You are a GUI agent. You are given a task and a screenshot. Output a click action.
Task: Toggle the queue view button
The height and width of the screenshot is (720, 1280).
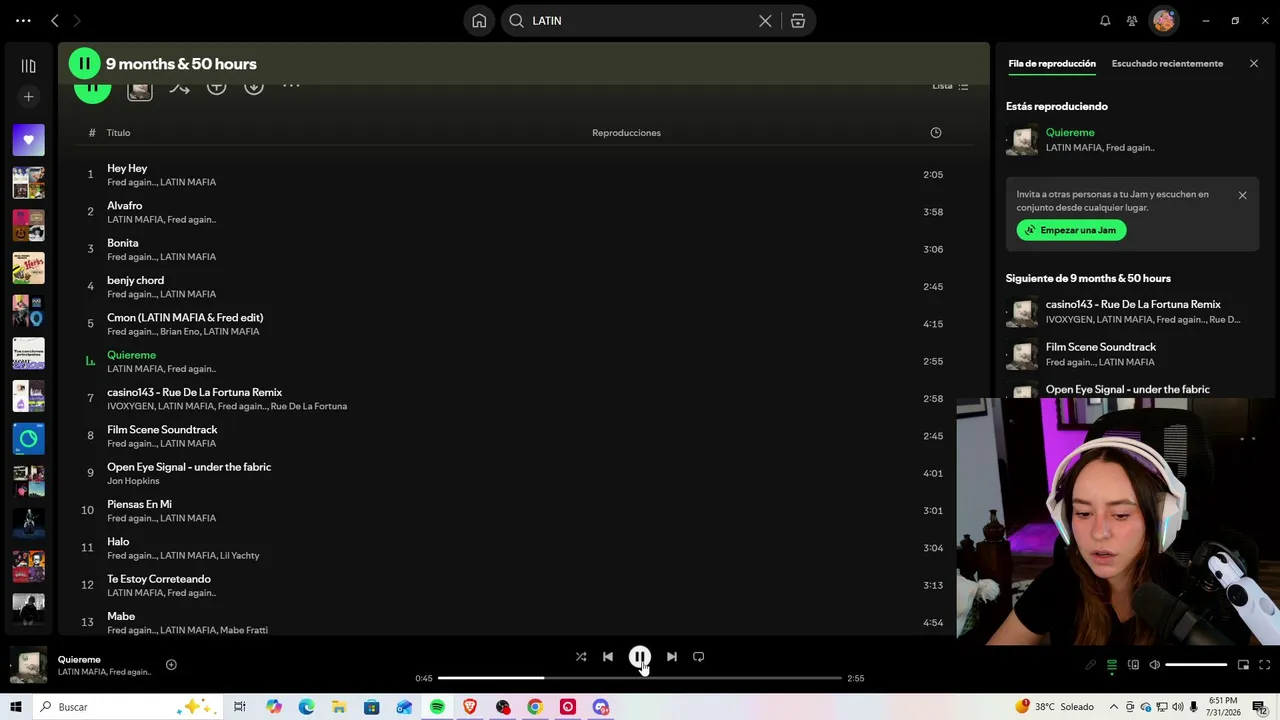(1111, 665)
